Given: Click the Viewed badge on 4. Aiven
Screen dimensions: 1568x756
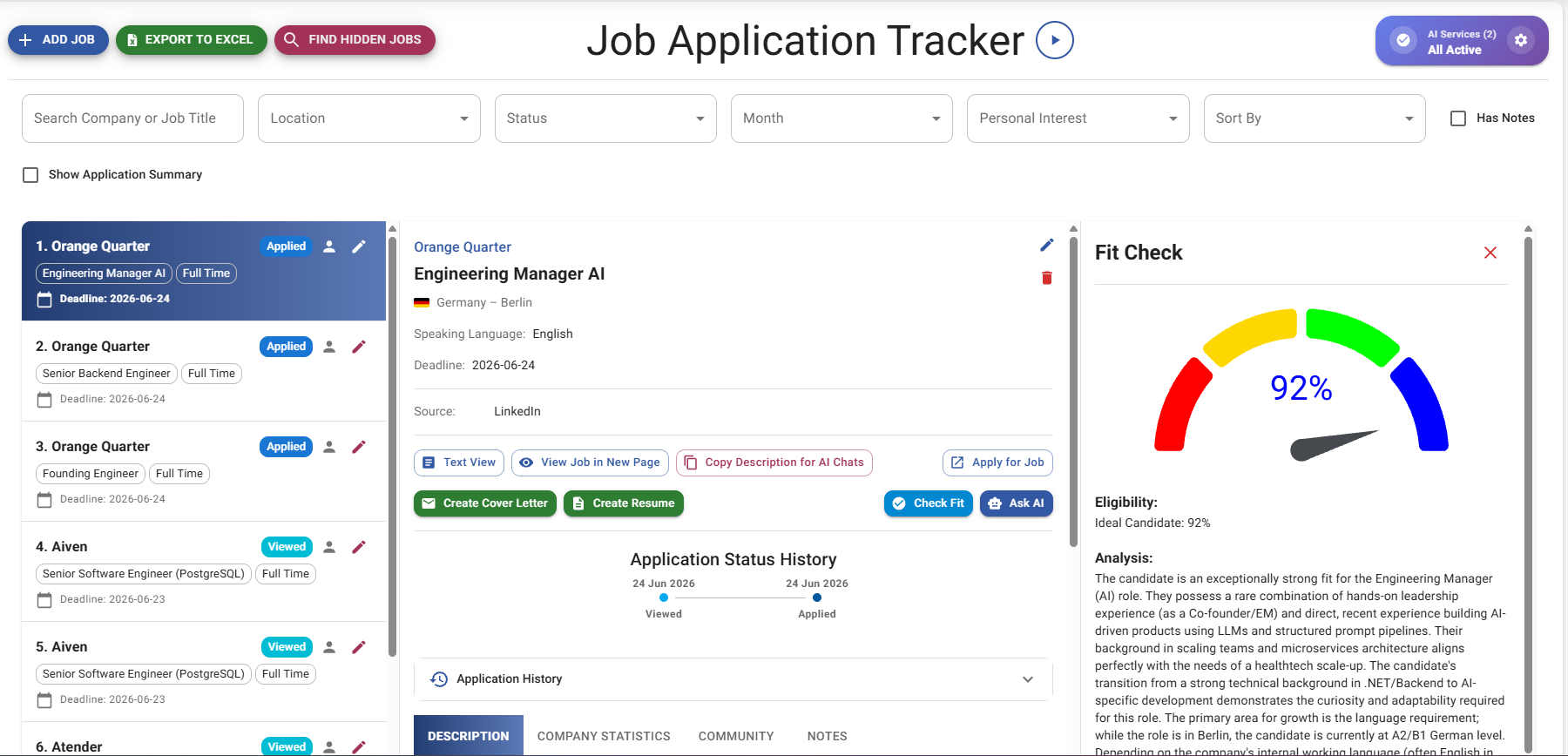Looking at the screenshot, I should (287, 547).
